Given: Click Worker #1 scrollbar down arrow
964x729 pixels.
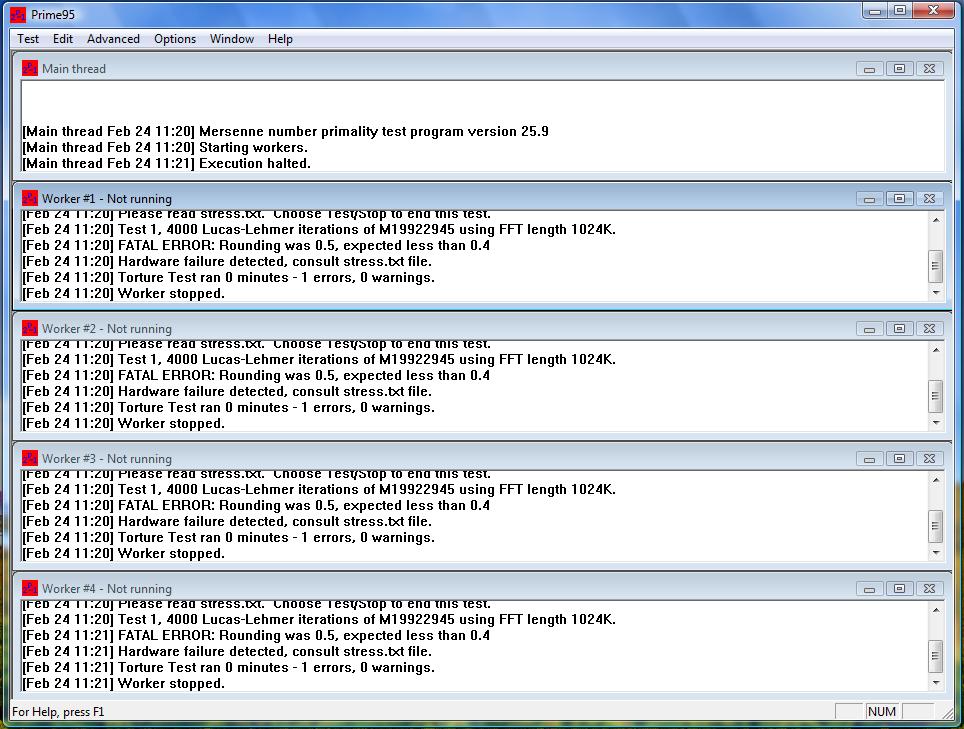Looking at the screenshot, I should [936, 293].
